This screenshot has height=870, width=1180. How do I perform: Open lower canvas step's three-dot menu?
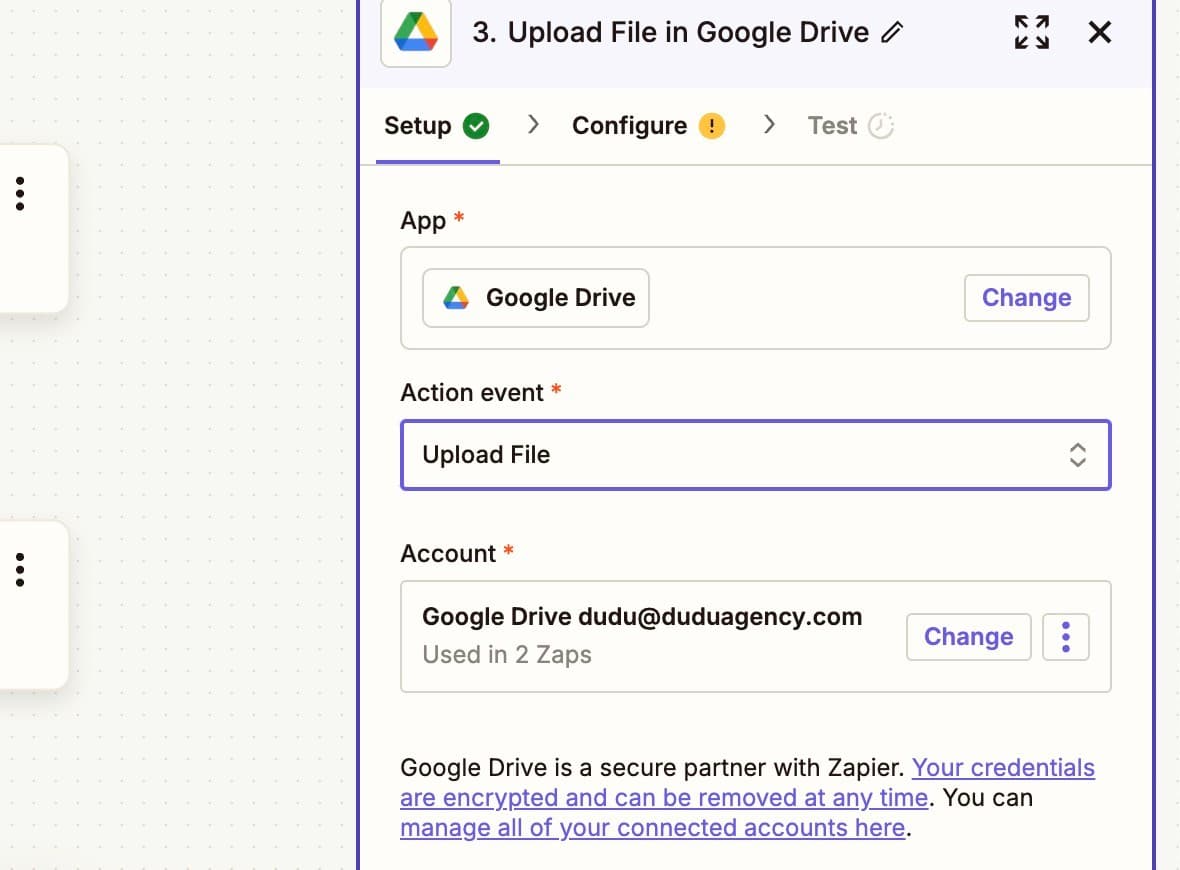pos(20,570)
